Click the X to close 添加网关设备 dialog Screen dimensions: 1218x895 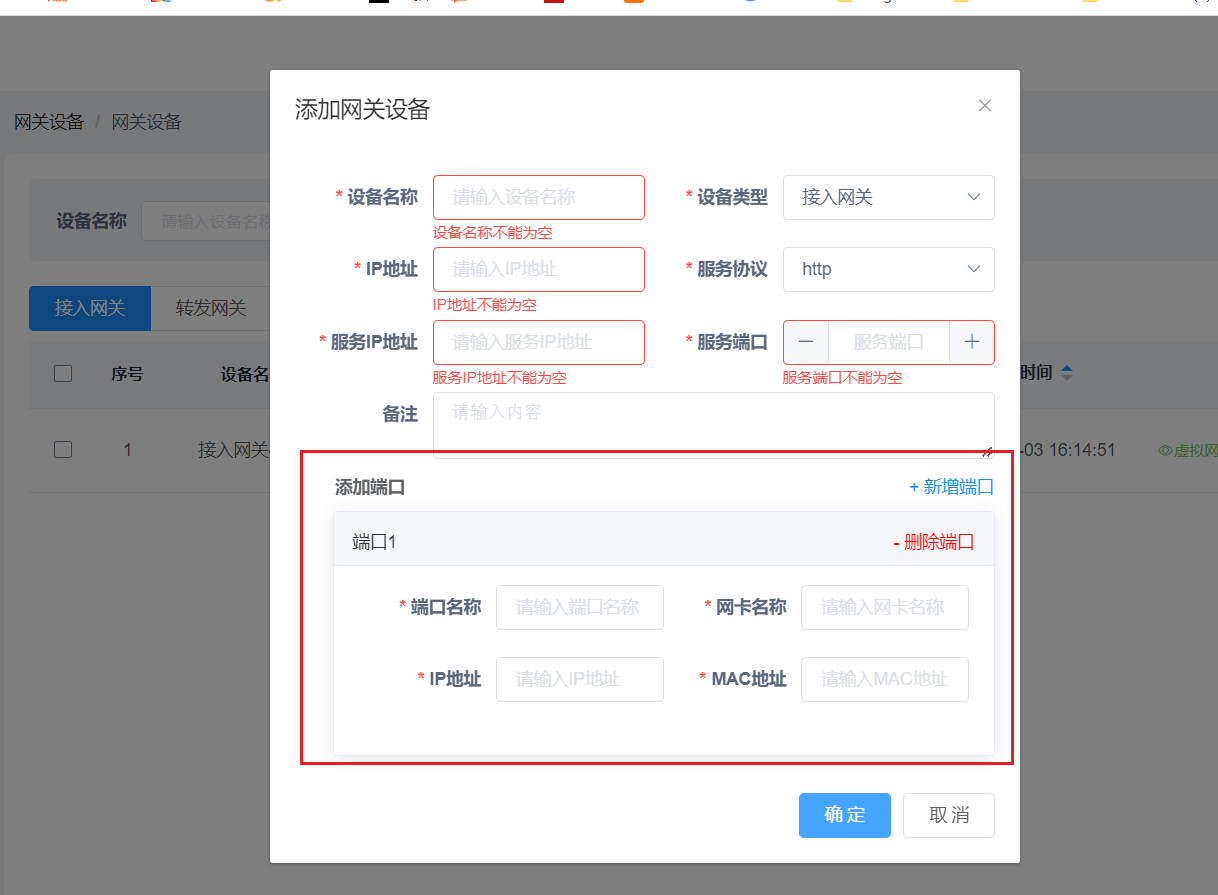point(985,105)
